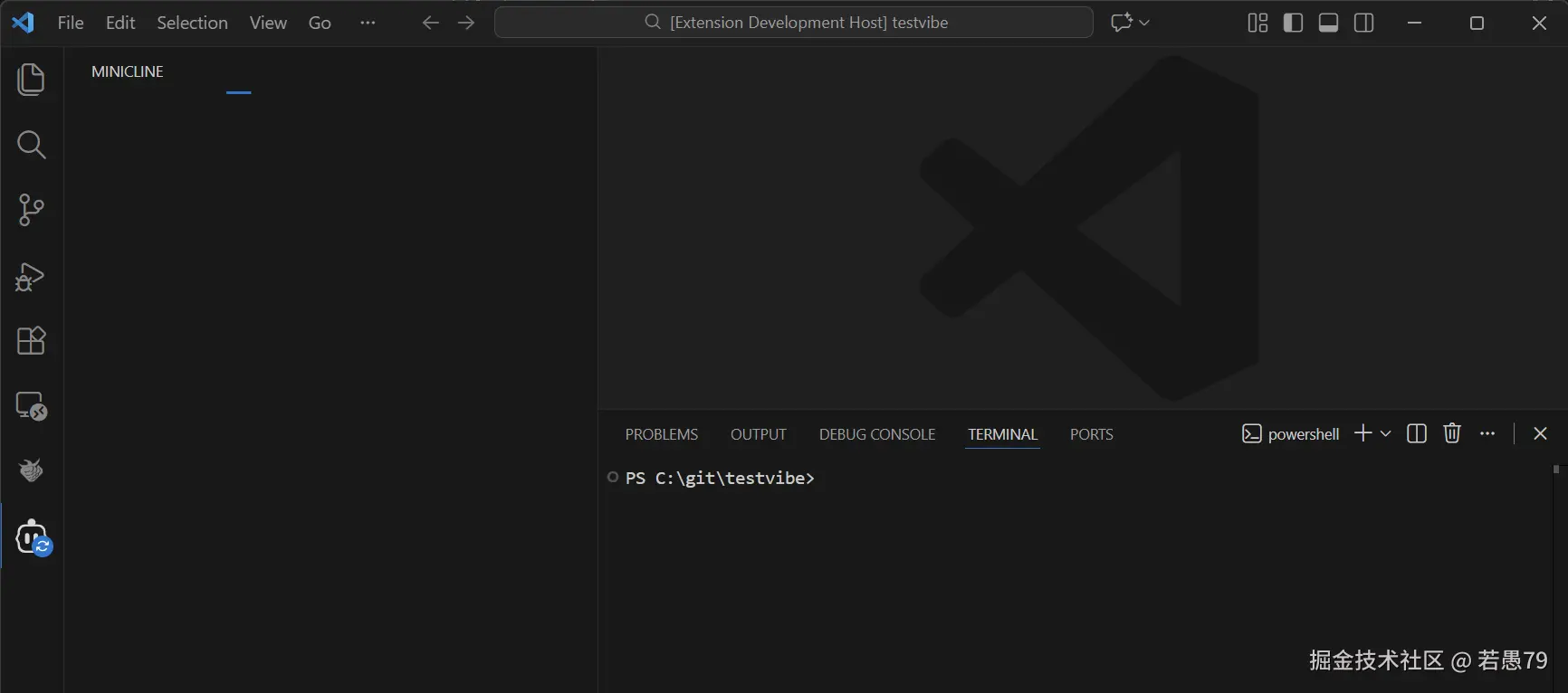Open the Search view in activity bar

point(32,145)
